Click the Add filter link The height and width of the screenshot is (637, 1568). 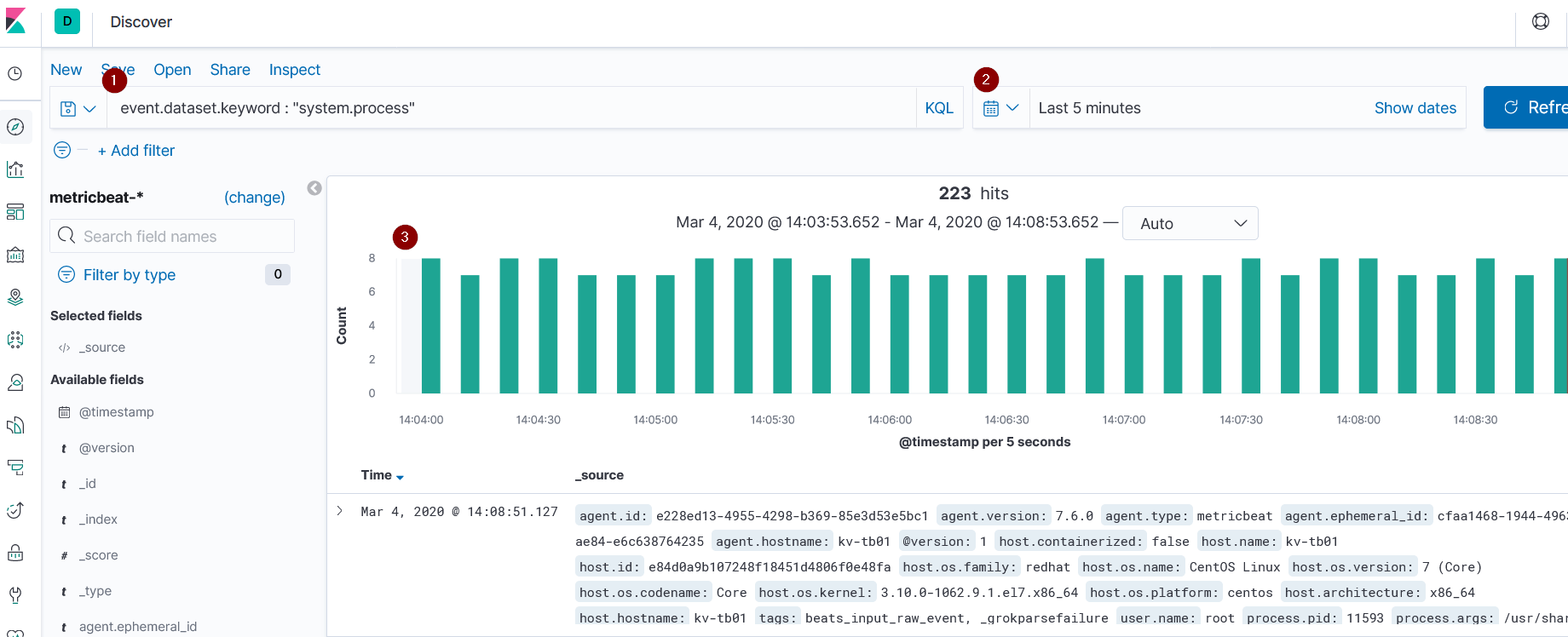(136, 151)
